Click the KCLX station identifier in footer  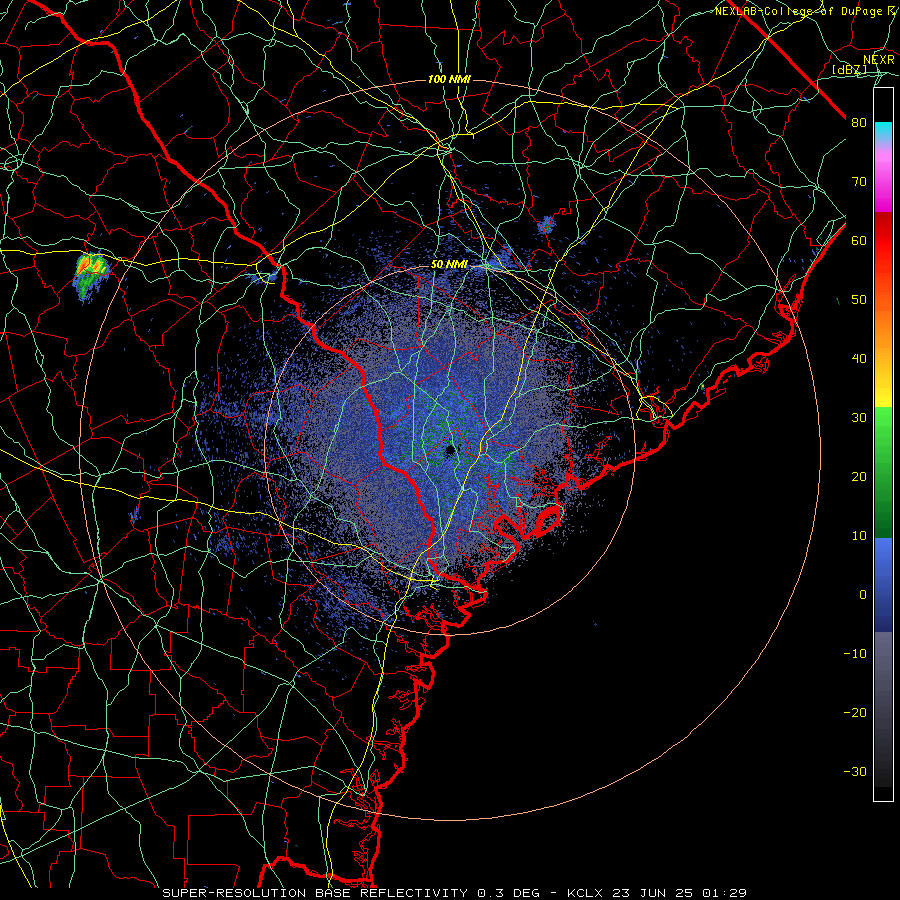coord(587,893)
